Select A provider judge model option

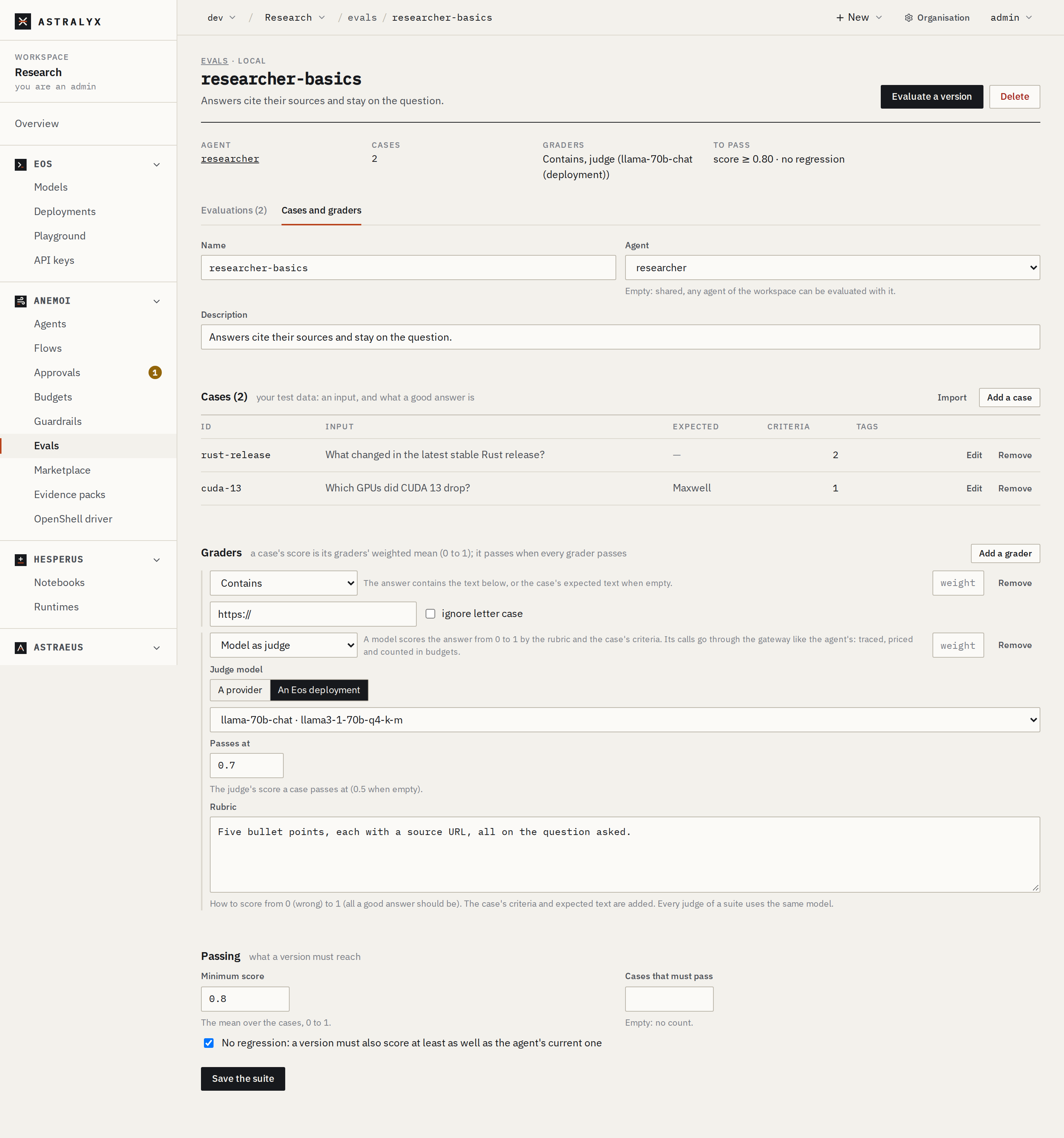pyautogui.click(x=240, y=690)
